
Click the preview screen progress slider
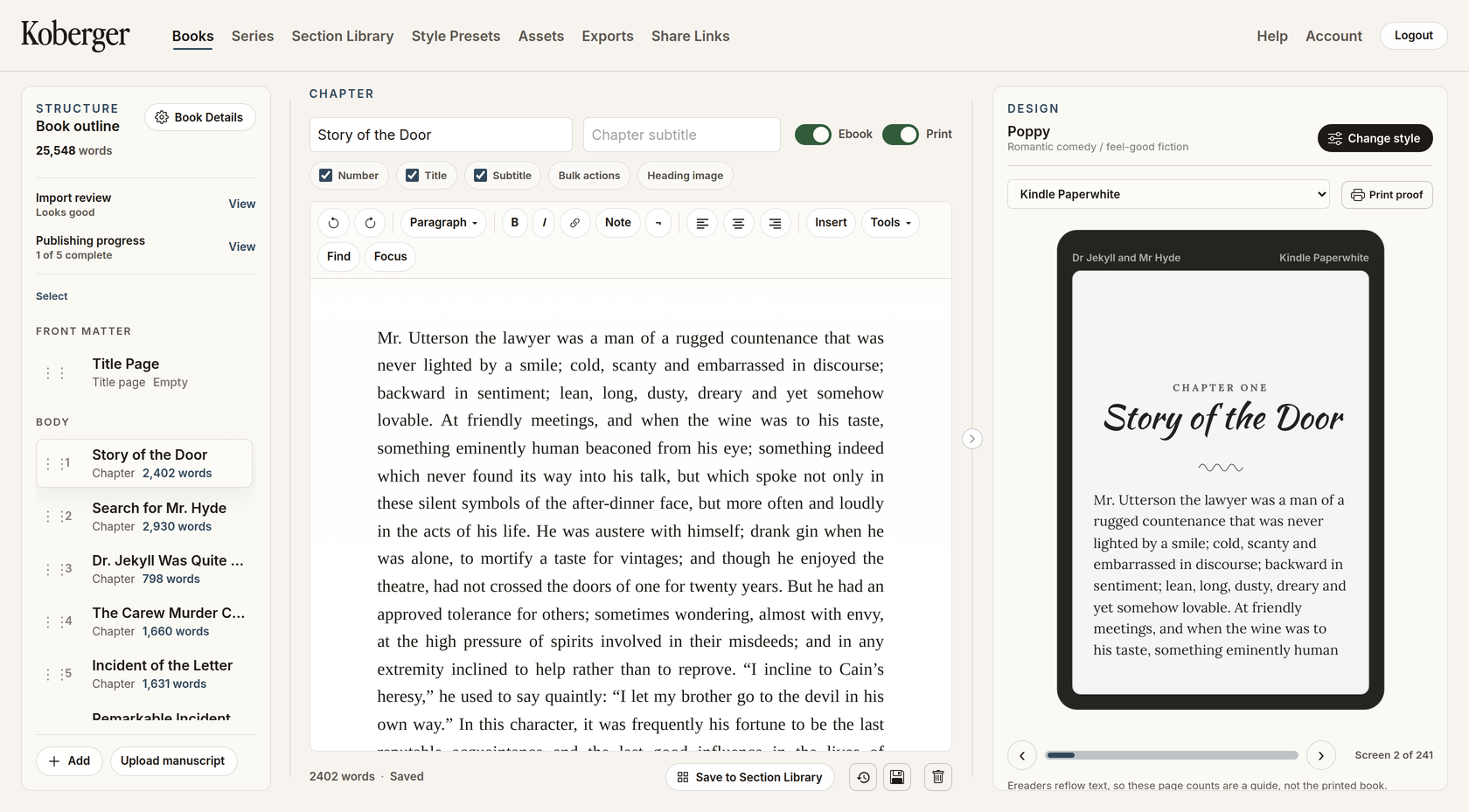tap(1172, 755)
